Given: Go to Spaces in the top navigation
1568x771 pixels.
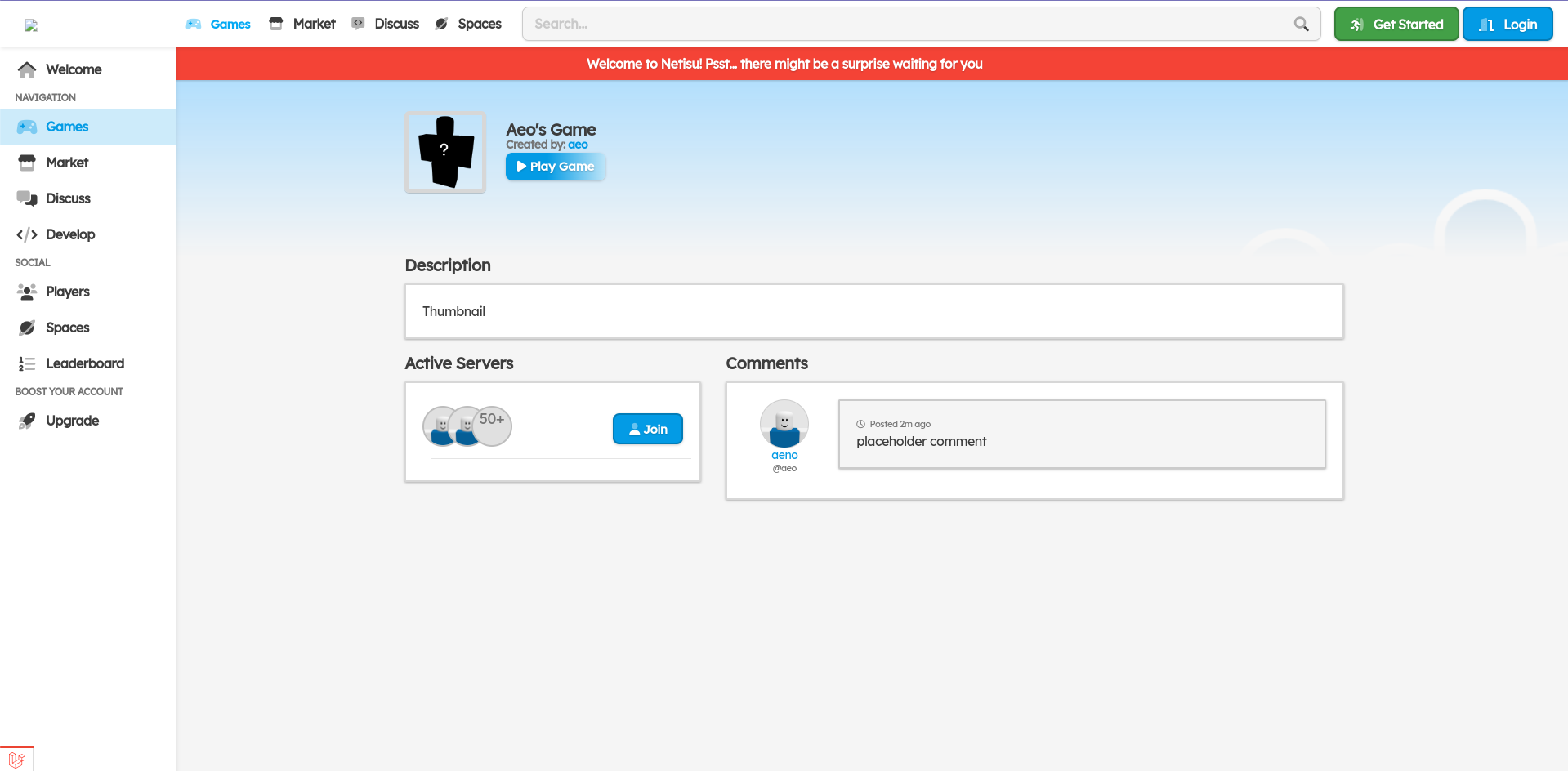Looking at the screenshot, I should (468, 25).
